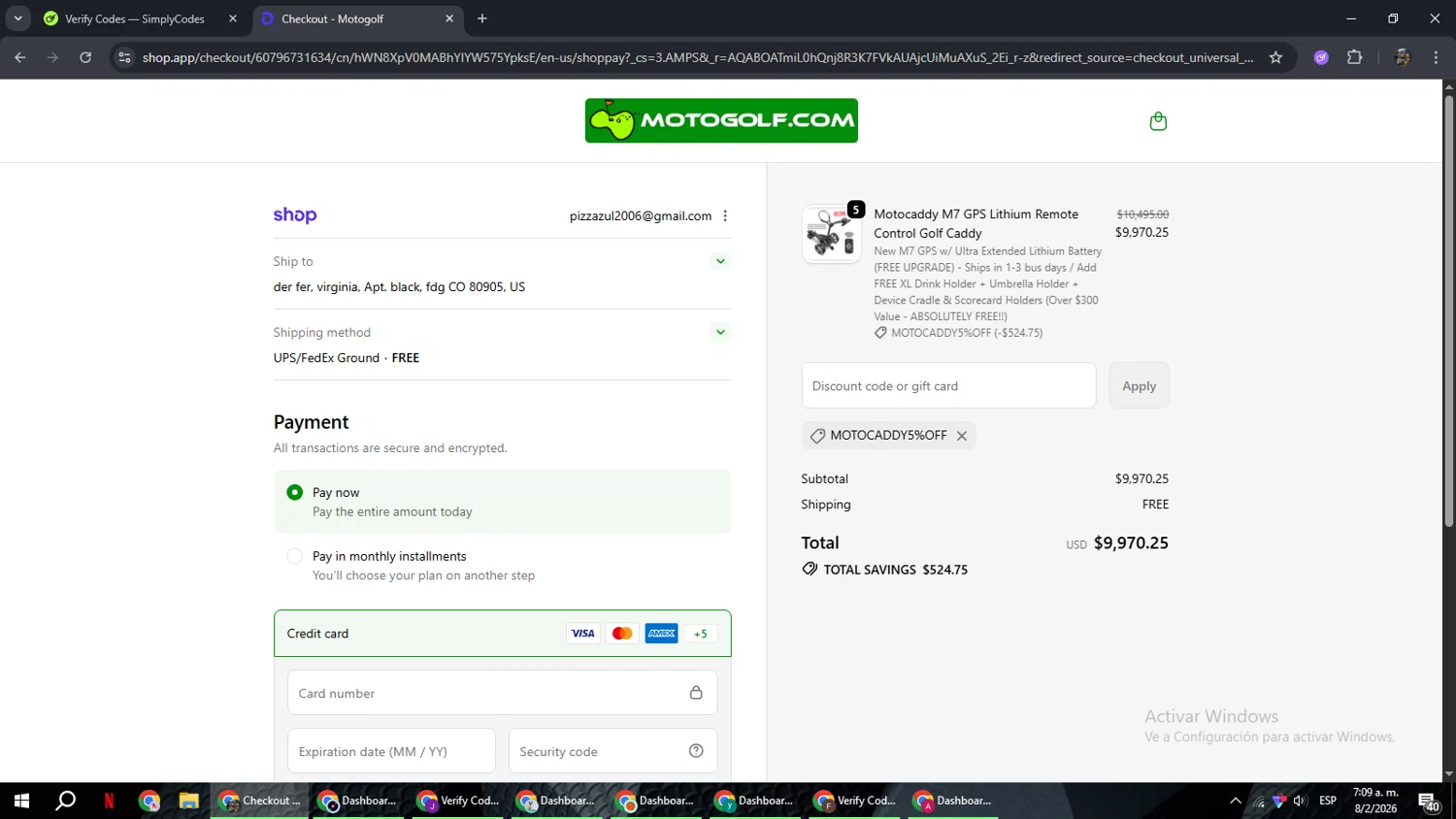1456x819 pixels.
Task: Click the Apply discount button
Action: [x=1140, y=385]
